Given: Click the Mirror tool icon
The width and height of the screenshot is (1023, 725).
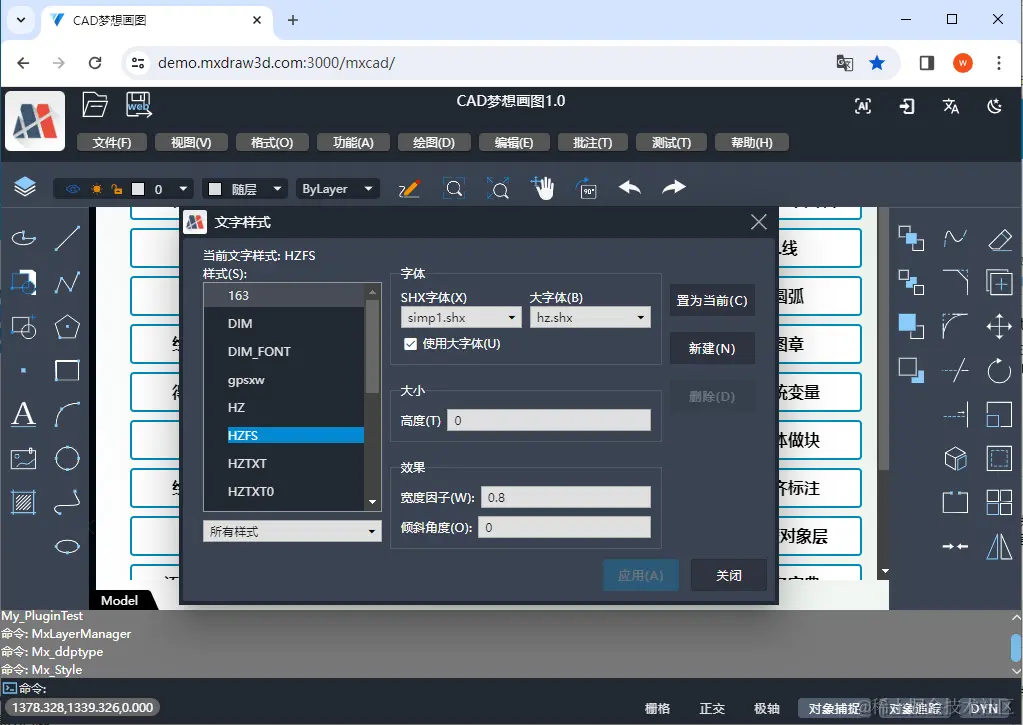Looking at the screenshot, I should click(x=1000, y=546).
